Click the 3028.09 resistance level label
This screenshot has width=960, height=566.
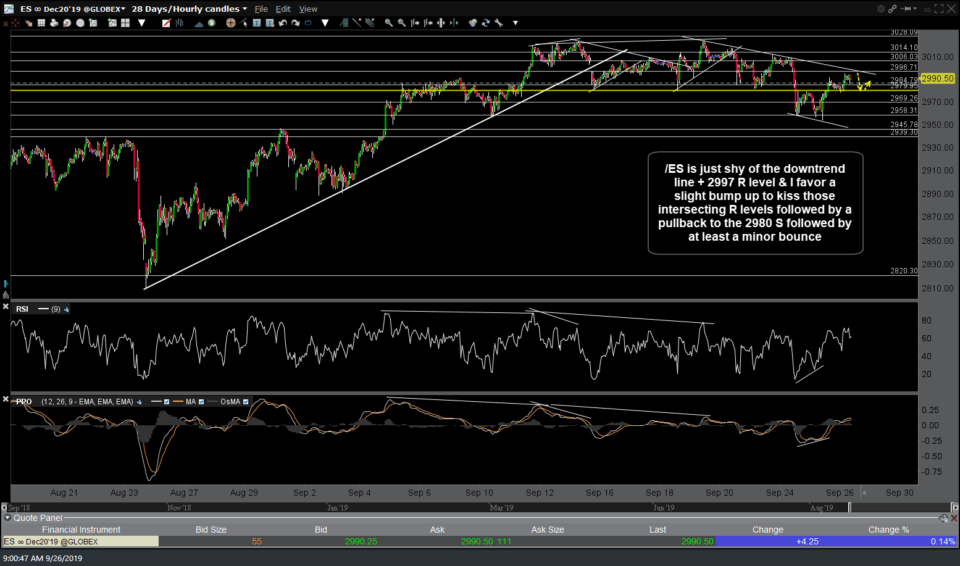[904, 32]
